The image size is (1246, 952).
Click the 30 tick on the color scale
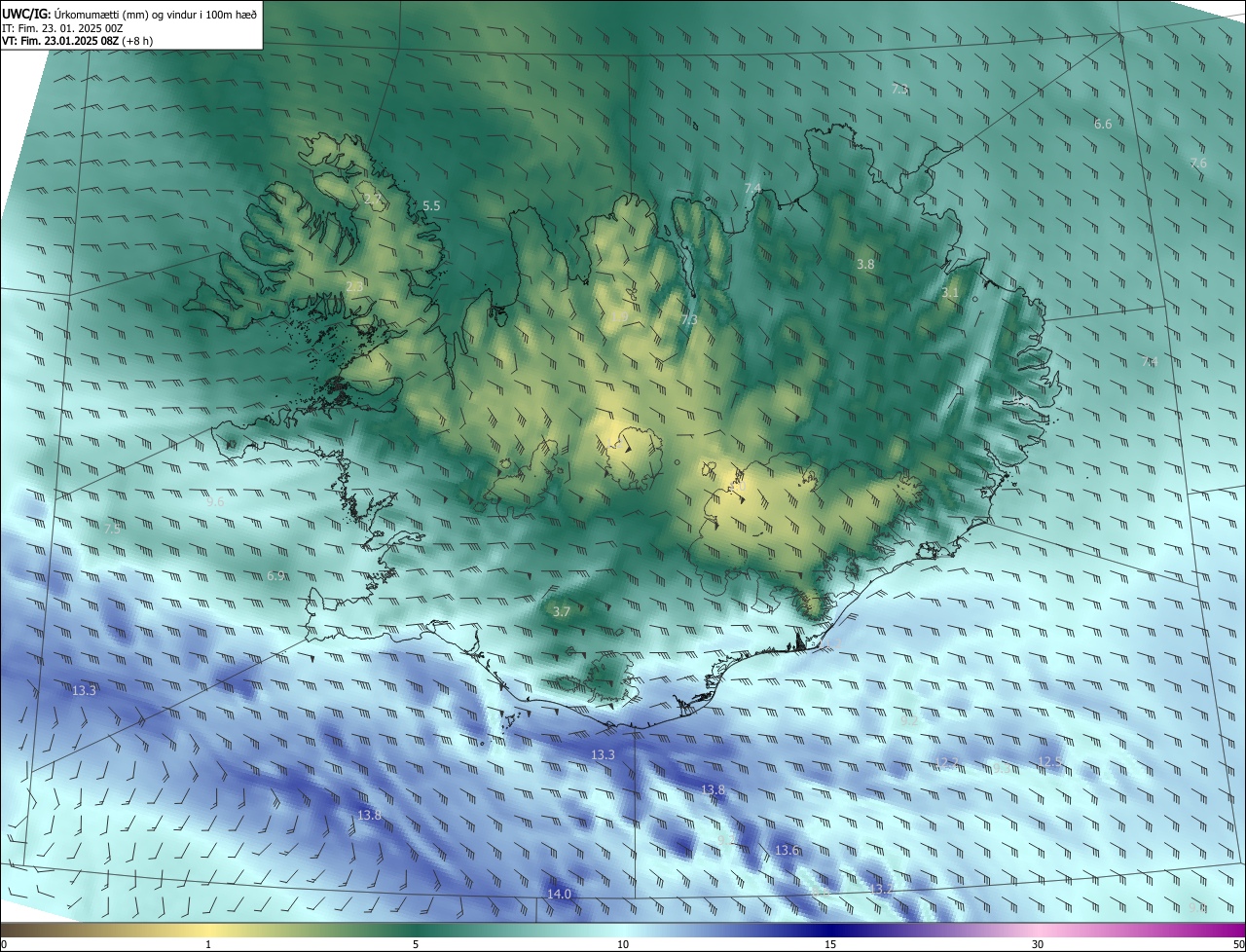[x=1038, y=944]
